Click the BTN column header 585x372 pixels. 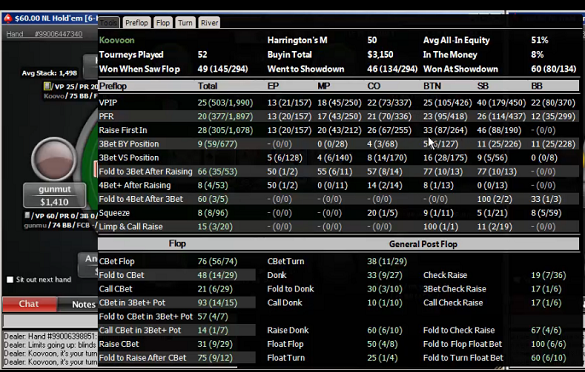[x=432, y=86]
